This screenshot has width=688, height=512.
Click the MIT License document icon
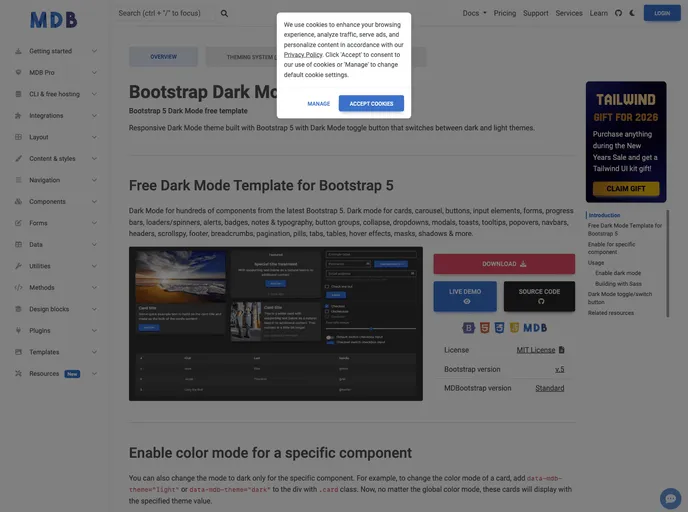[x=562, y=350]
